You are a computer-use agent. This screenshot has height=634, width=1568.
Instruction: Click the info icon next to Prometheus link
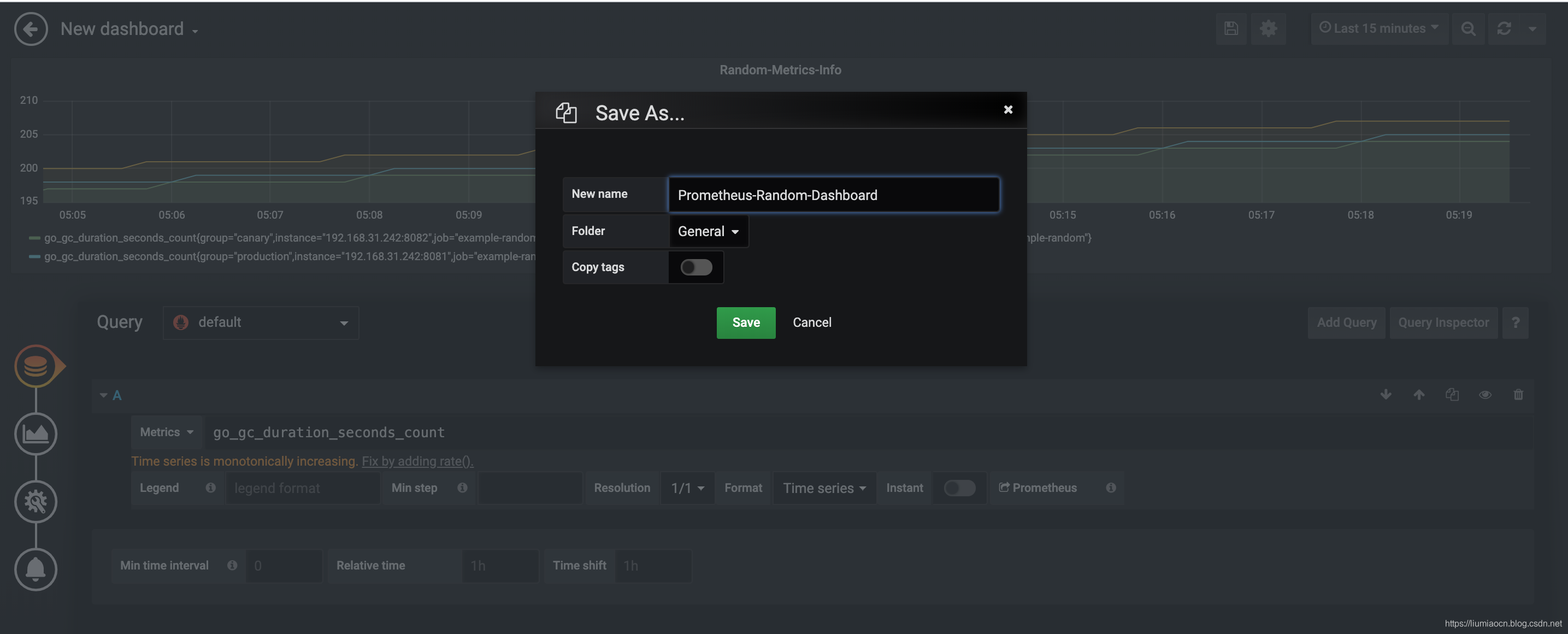(1111, 488)
